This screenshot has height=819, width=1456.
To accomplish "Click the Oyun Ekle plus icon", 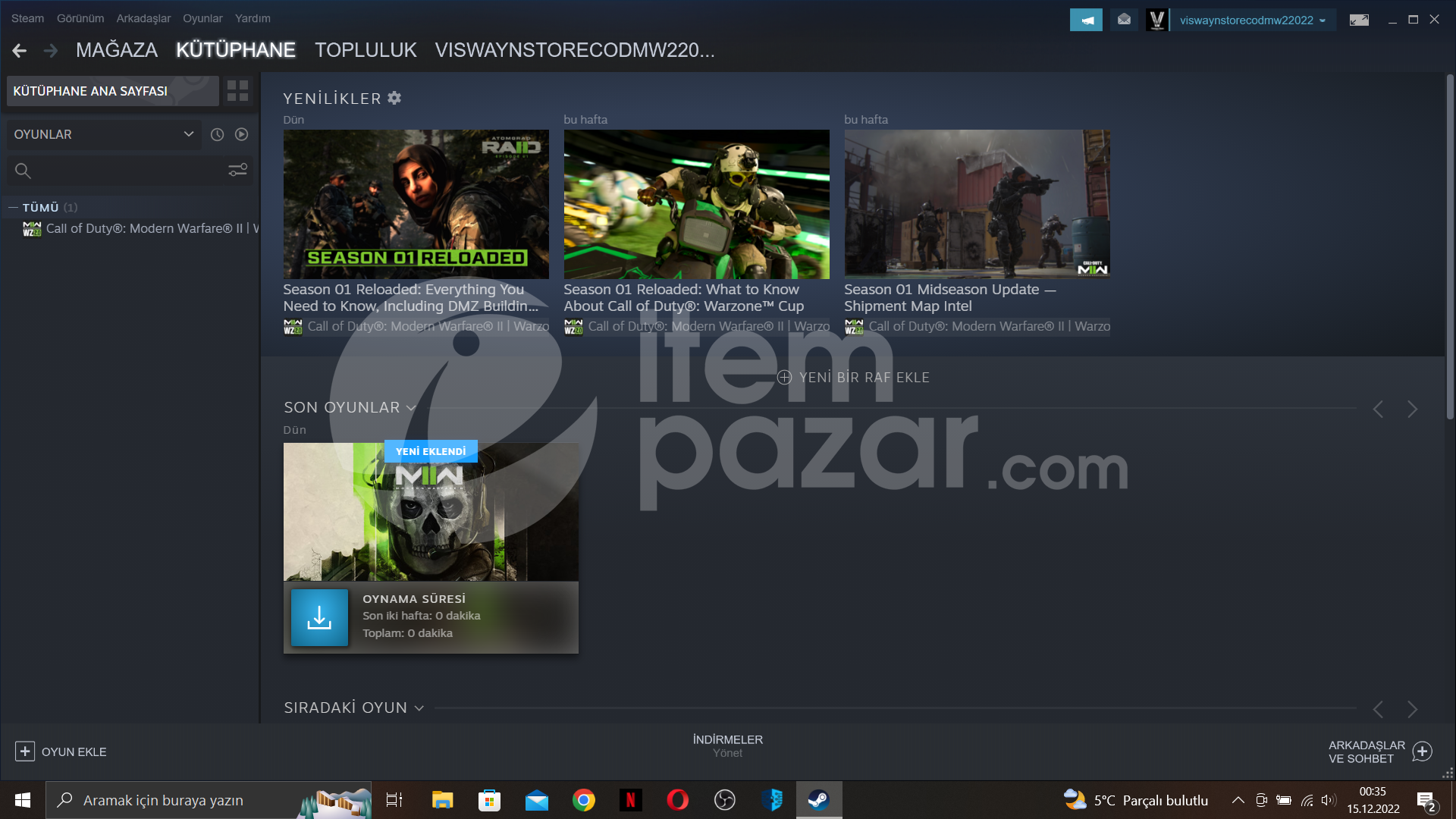I will (25, 752).
